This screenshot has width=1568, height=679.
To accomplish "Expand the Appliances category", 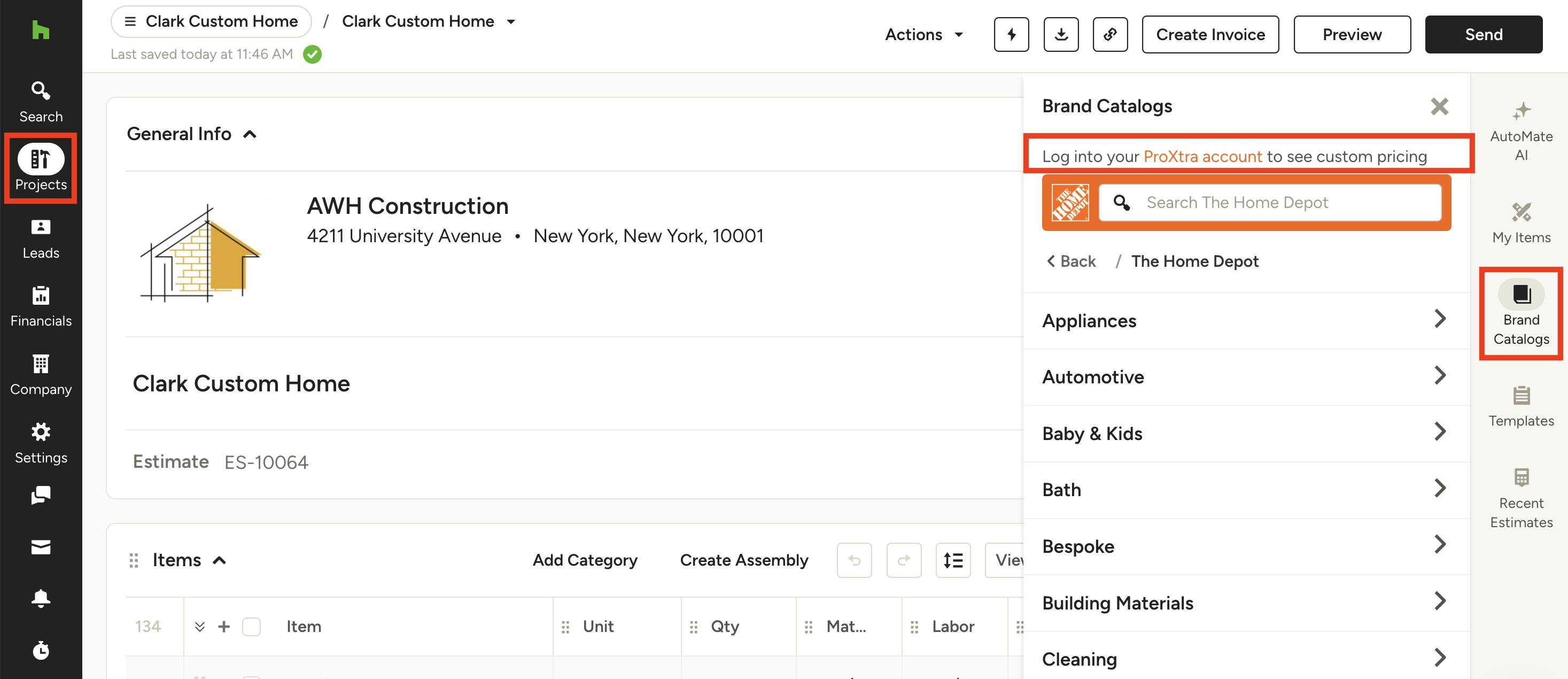I will [x=1246, y=320].
